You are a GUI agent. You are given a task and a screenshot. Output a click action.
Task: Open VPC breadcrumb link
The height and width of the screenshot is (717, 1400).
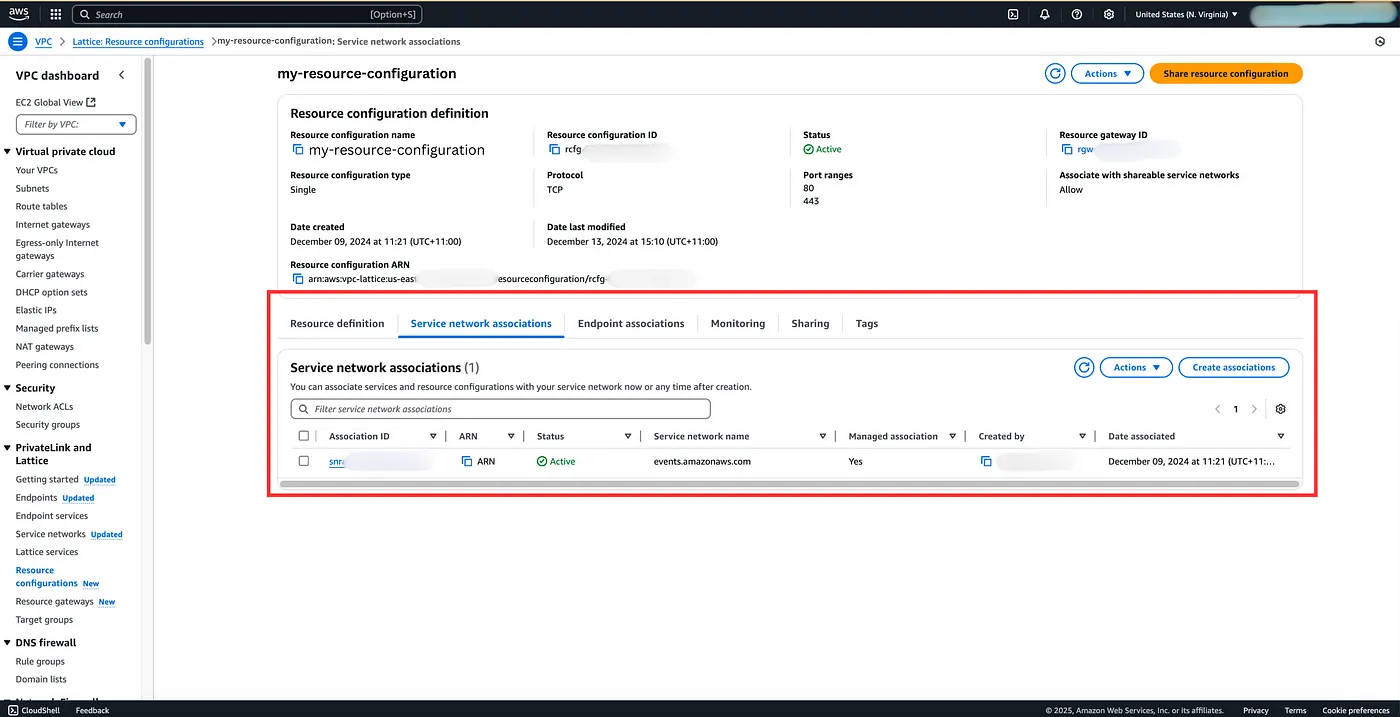(x=43, y=42)
